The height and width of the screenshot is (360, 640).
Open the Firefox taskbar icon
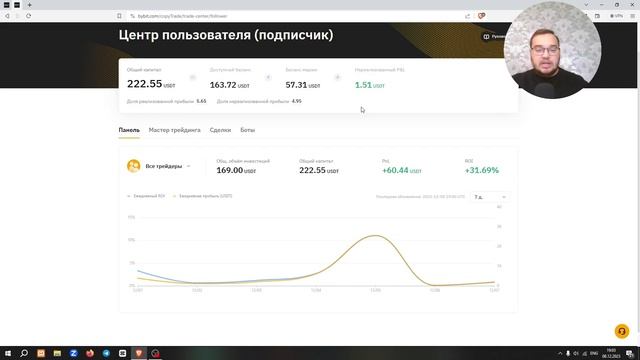tap(90, 353)
